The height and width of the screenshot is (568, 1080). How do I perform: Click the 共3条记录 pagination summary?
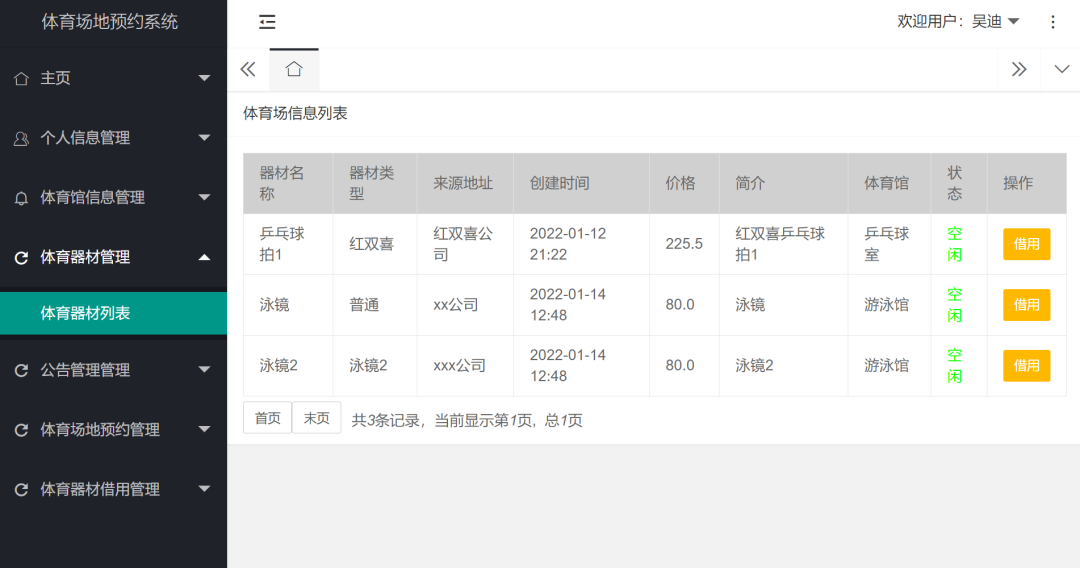(467, 420)
